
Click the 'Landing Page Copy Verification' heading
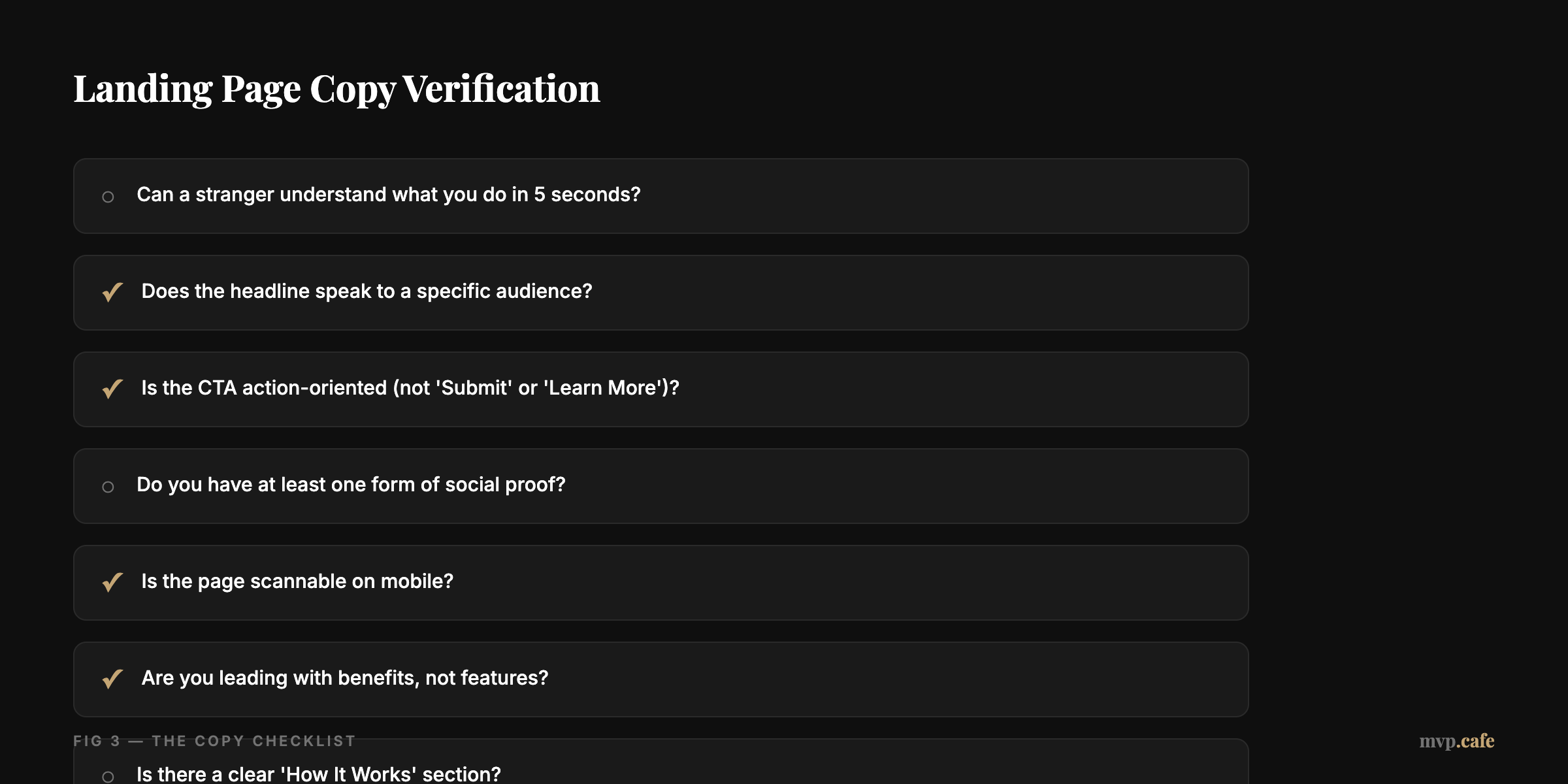click(336, 88)
